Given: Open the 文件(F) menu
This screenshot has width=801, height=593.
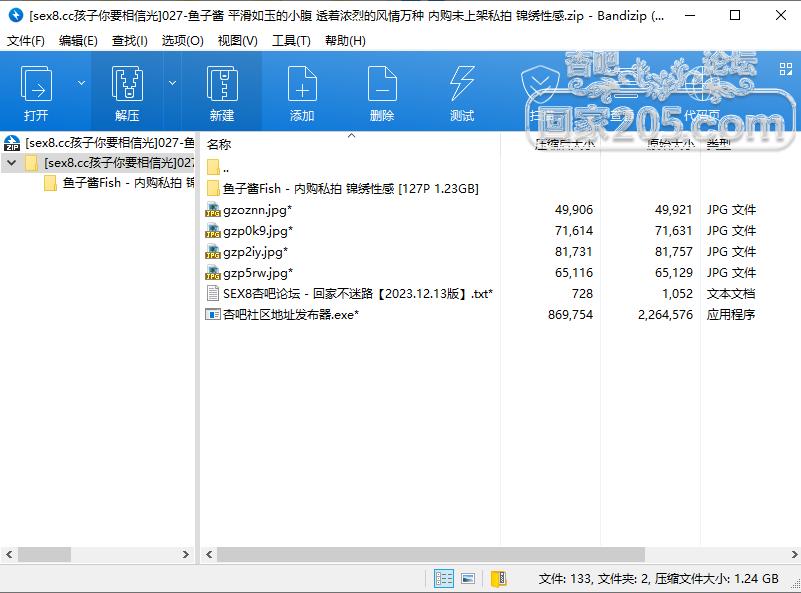Looking at the screenshot, I should coord(26,41).
